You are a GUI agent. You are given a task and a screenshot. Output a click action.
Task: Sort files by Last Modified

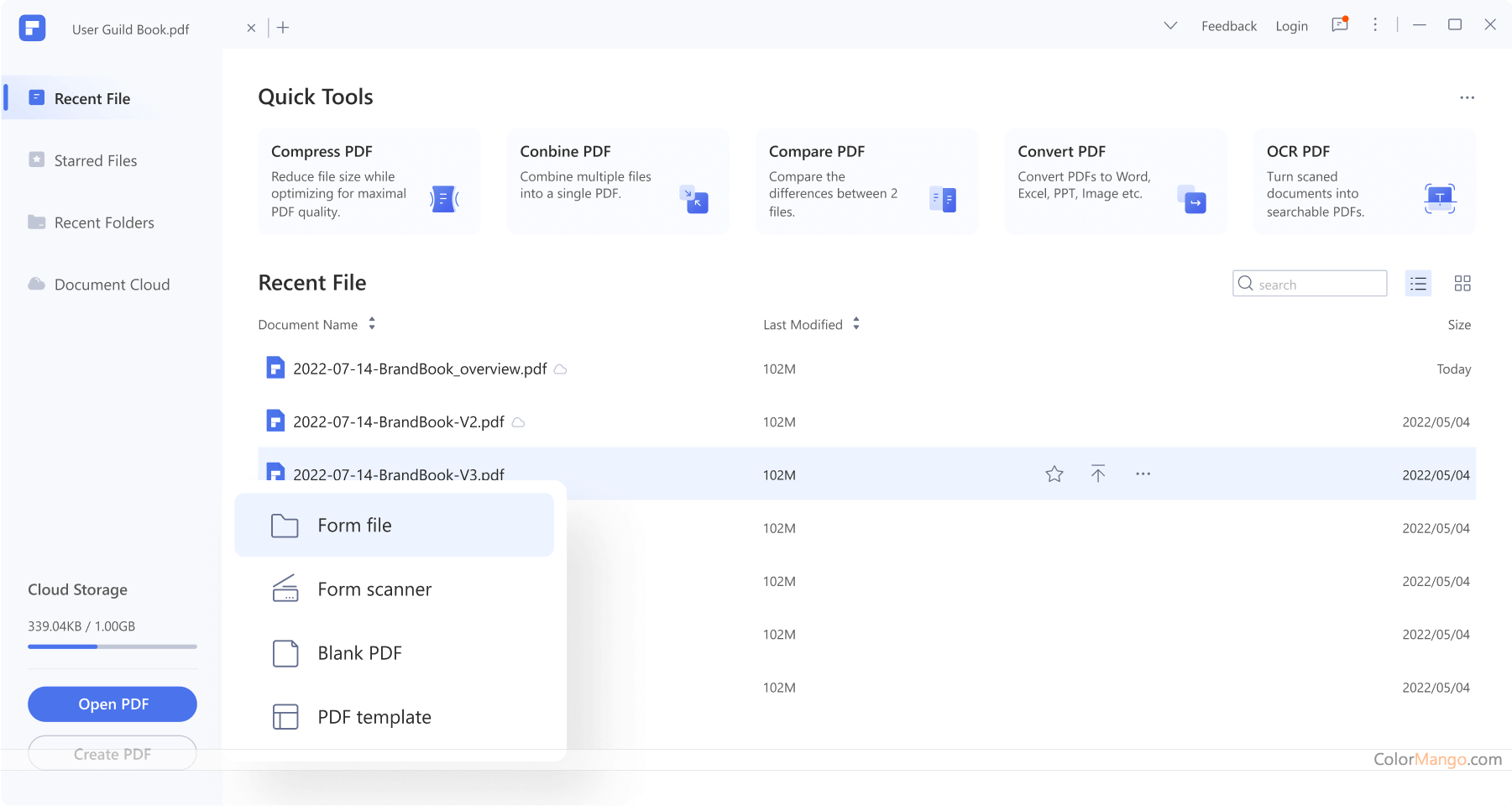tap(856, 324)
